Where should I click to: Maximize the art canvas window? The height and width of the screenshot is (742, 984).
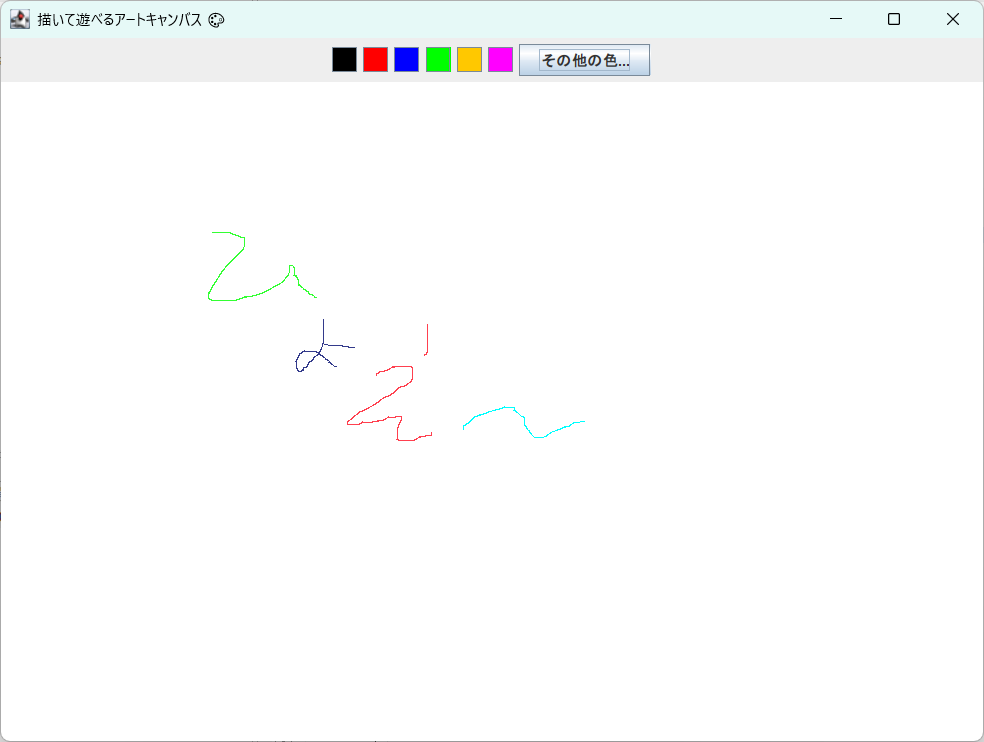[x=893, y=19]
